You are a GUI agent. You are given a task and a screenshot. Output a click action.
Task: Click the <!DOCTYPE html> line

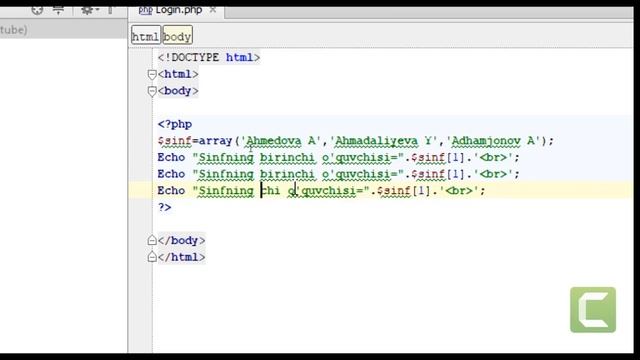pyautogui.click(x=209, y=58)
